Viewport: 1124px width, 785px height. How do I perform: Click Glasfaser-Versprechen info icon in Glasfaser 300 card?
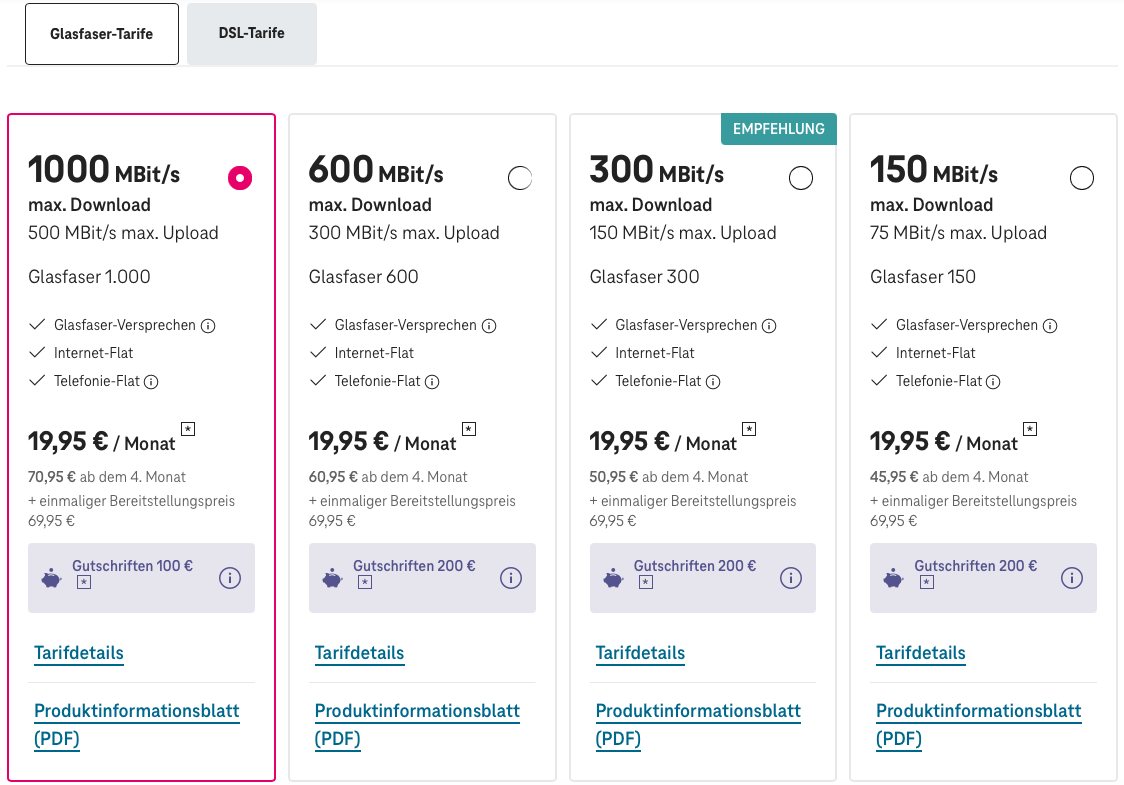coord(770,326)
